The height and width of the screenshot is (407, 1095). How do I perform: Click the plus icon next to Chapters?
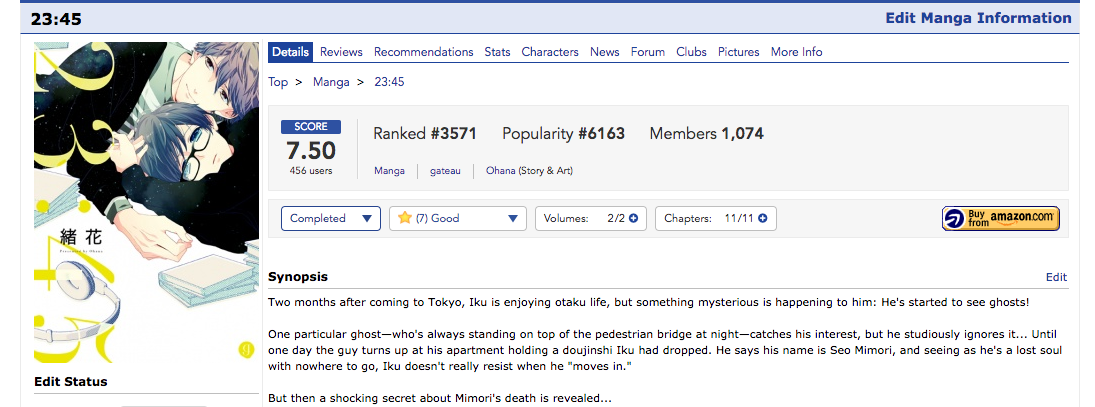coord(763,218)
